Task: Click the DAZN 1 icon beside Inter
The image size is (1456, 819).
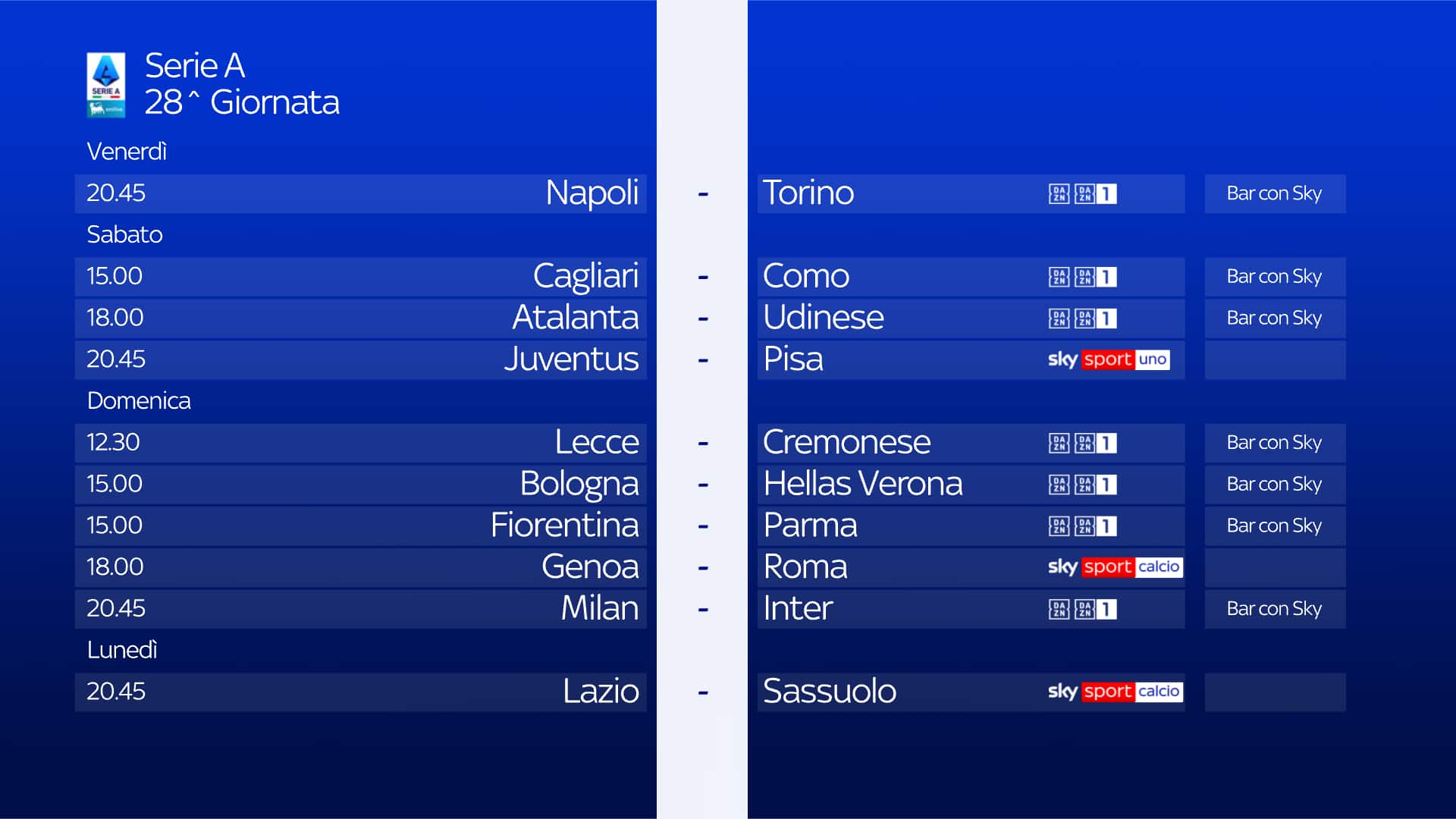Action: pos(1095,609)
